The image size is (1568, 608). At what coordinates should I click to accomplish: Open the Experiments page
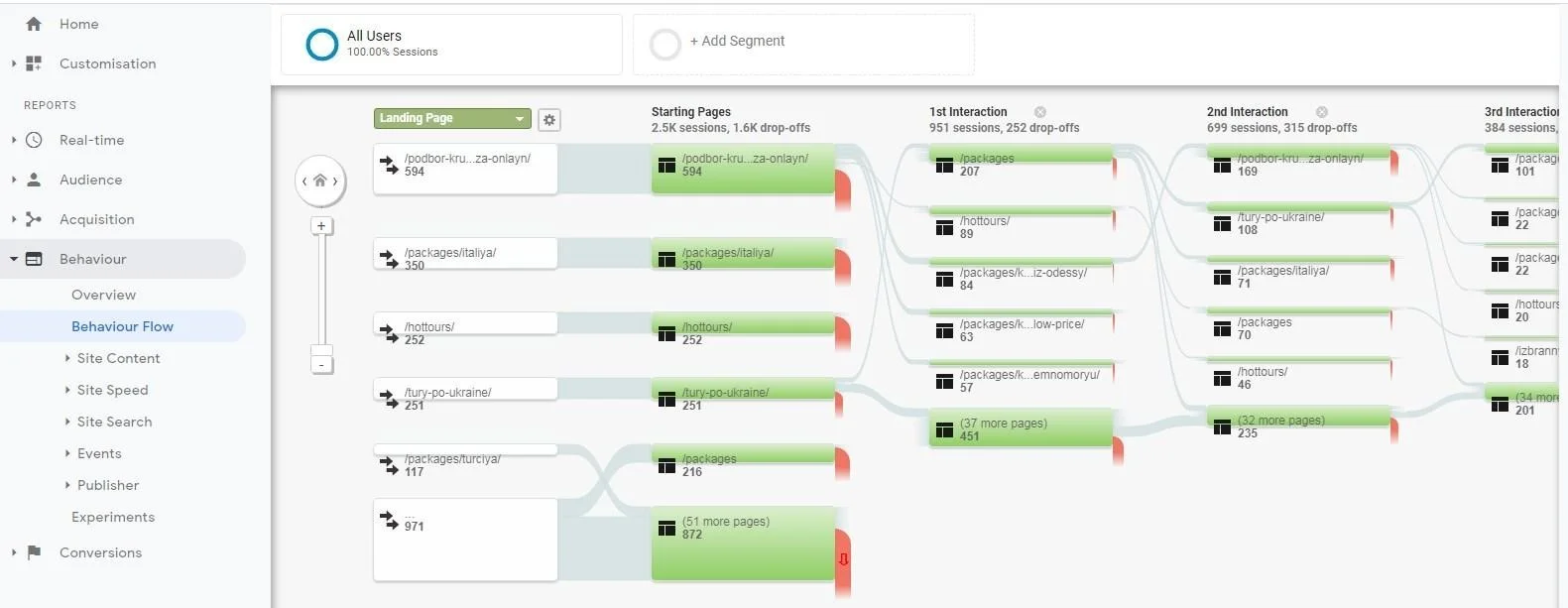tap(112, 517)
